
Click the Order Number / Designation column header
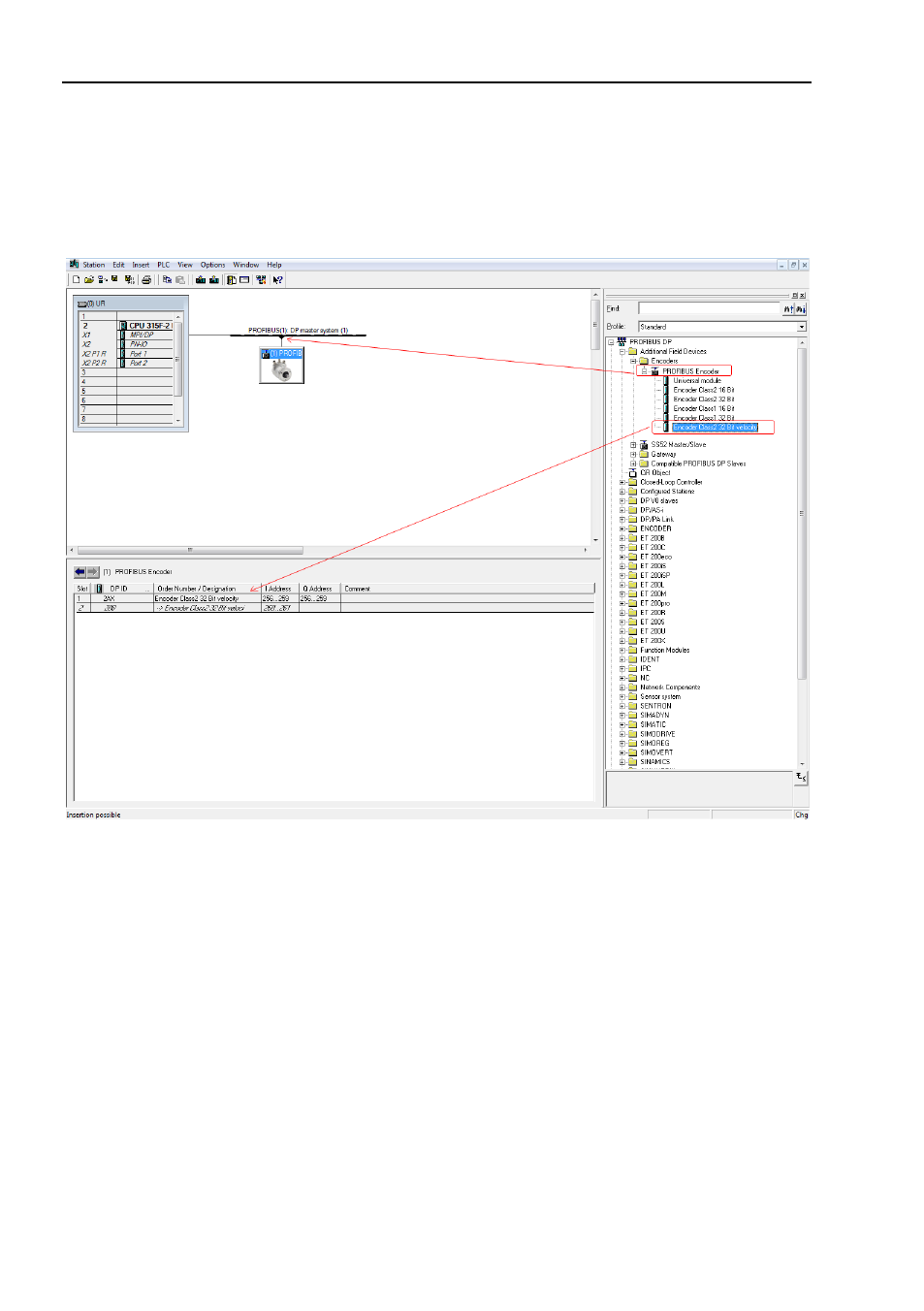click(x=207, y=589)
